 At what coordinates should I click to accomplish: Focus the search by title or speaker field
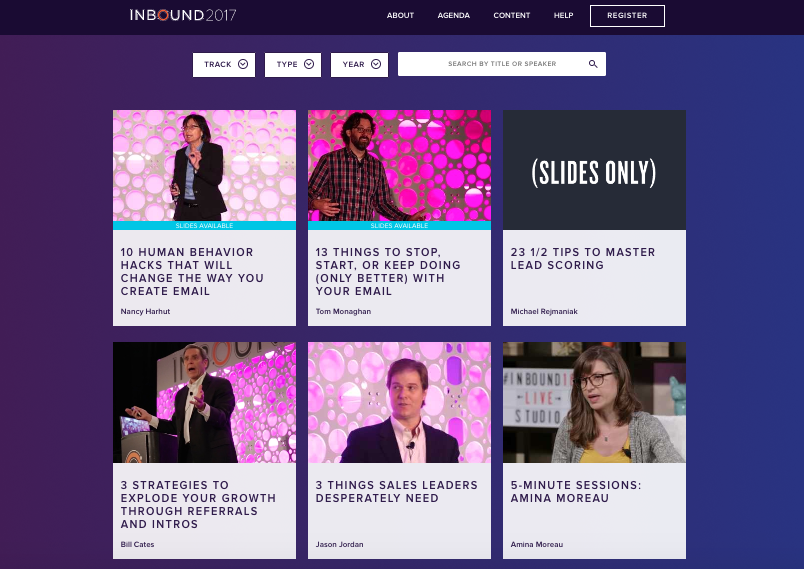click(501, 64)
